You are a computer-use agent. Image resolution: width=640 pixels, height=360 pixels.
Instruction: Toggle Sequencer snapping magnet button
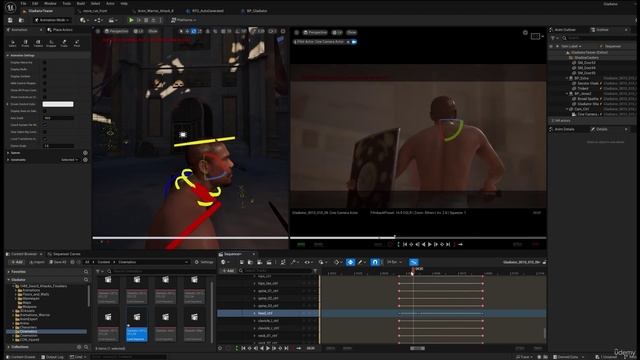coord(375,262)
